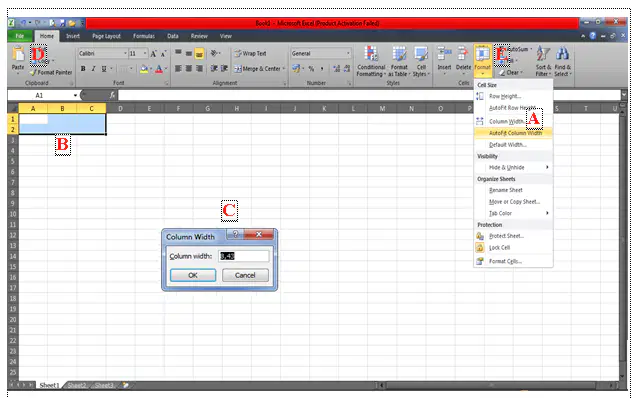
Task: Open the File tab
Action: coord(20,36)
